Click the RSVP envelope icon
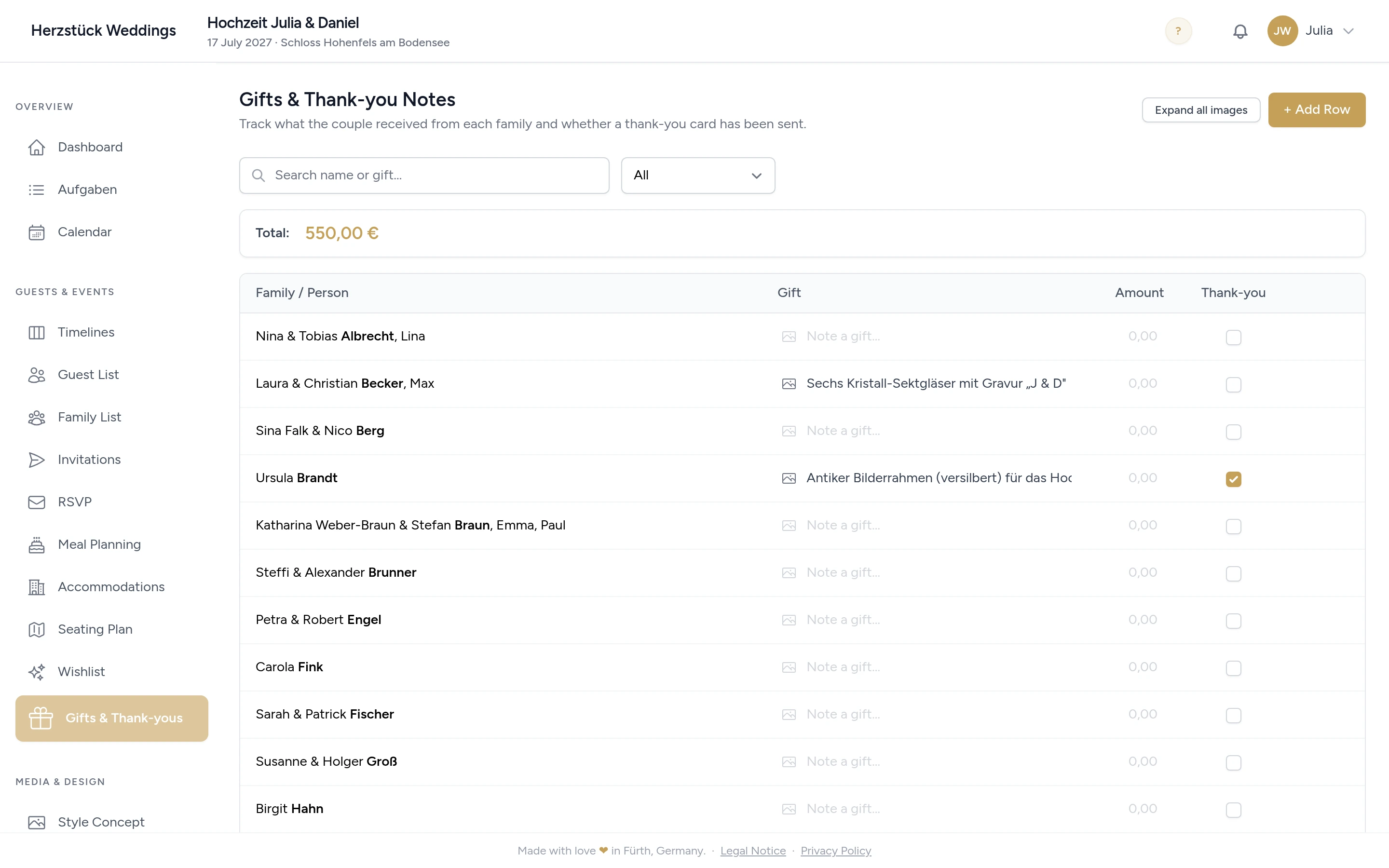This screenshot has width=1389, height=868. [37, 502]
